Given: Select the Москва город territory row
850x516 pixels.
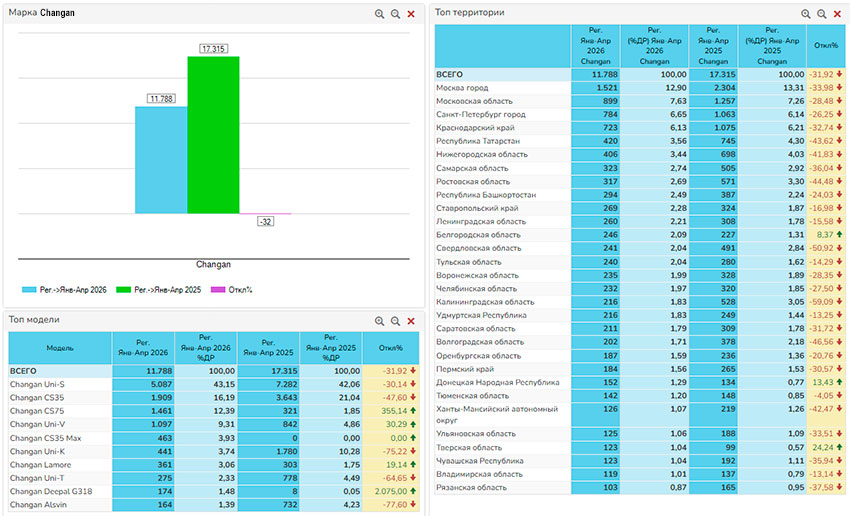Looking at the screenshot, I should [x=640, y=88].
